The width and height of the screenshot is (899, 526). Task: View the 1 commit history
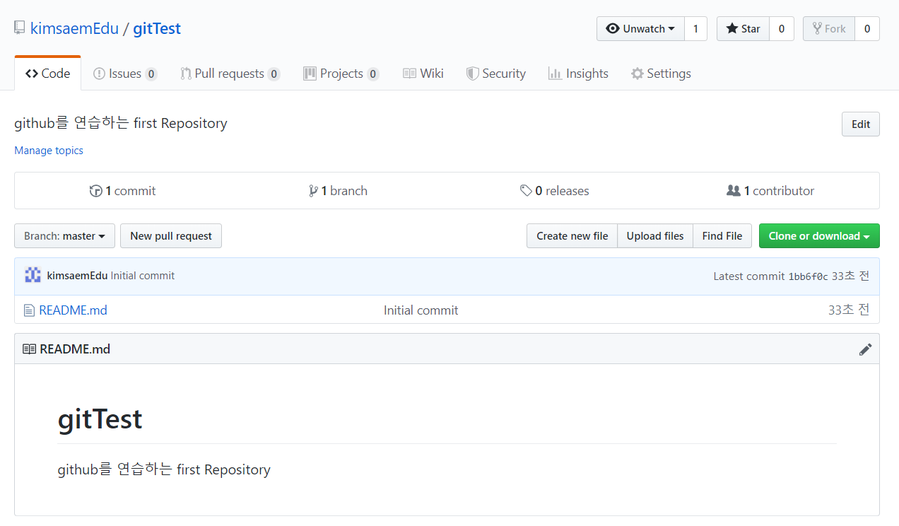click(x=123, y=191)
